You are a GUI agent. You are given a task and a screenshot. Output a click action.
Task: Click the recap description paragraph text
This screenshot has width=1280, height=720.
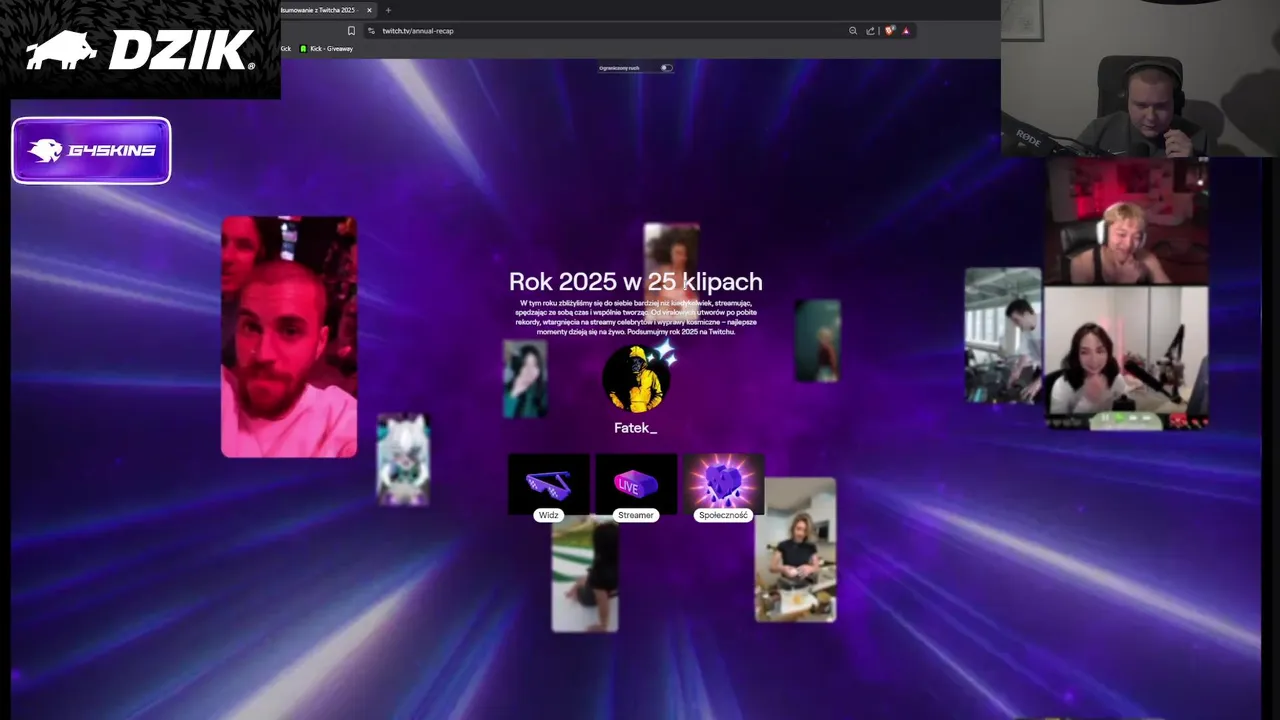[636, 317]
